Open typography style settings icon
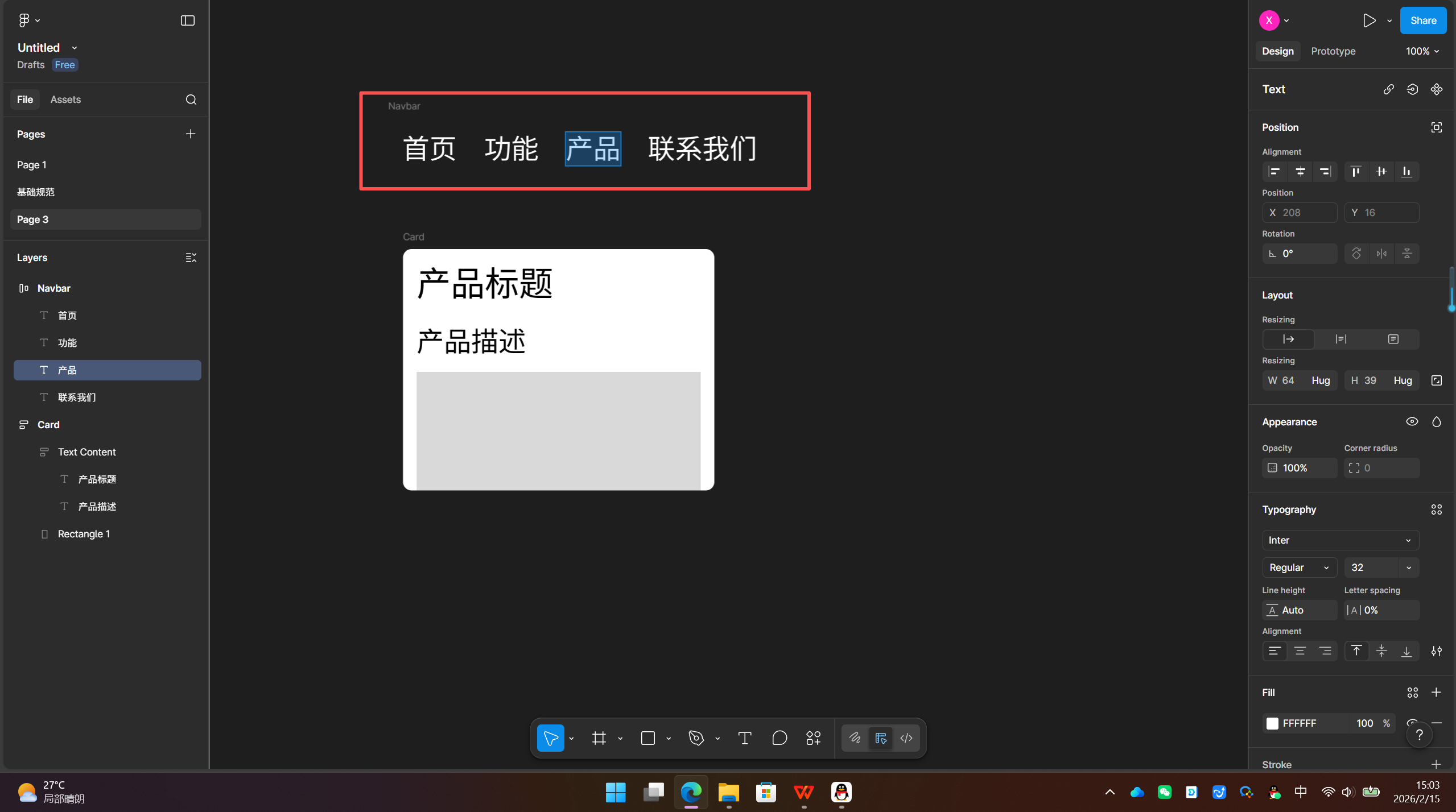This screenshot has width=1456, height=812. 1437,509
